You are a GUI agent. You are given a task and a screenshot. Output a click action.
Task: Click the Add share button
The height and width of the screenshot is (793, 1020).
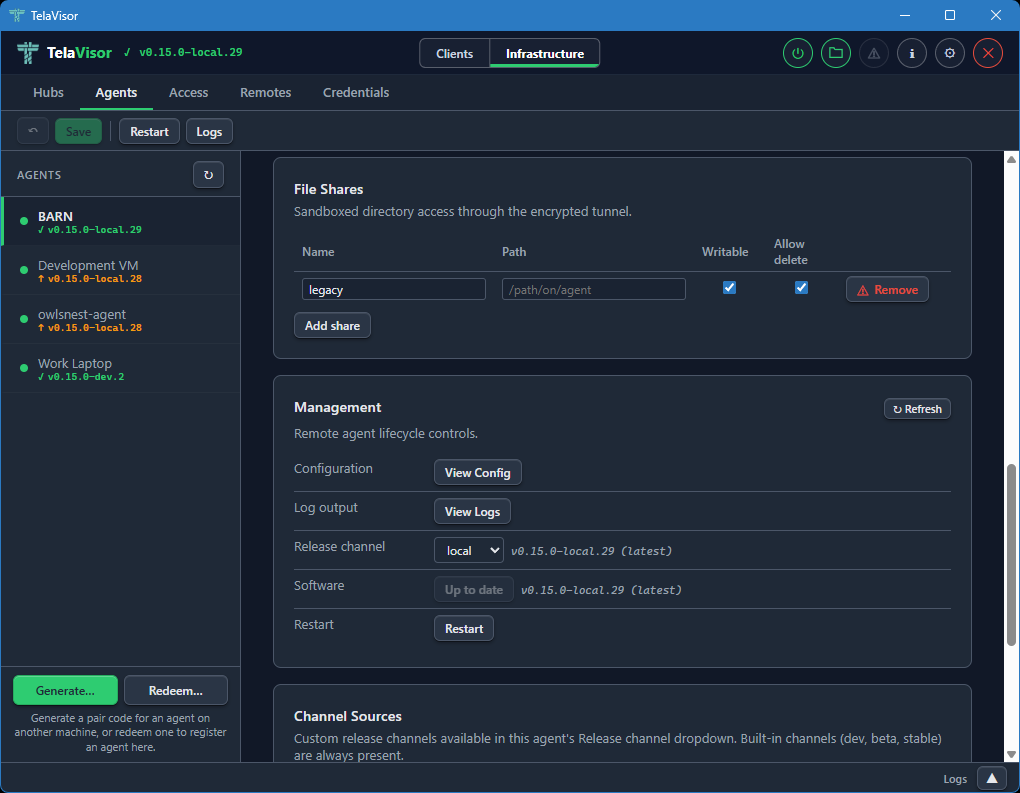click(x=332, y=325)
